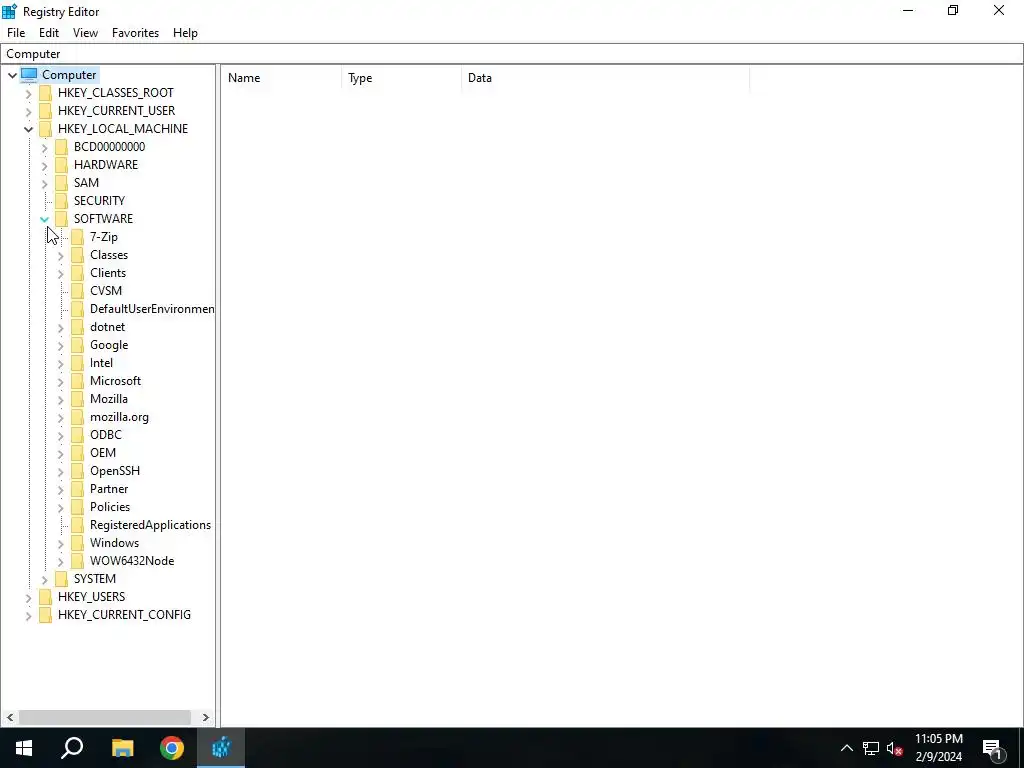Click the HARDWARE folder icon
This screenshot has height=768, width=1024.
click(61, 165)
